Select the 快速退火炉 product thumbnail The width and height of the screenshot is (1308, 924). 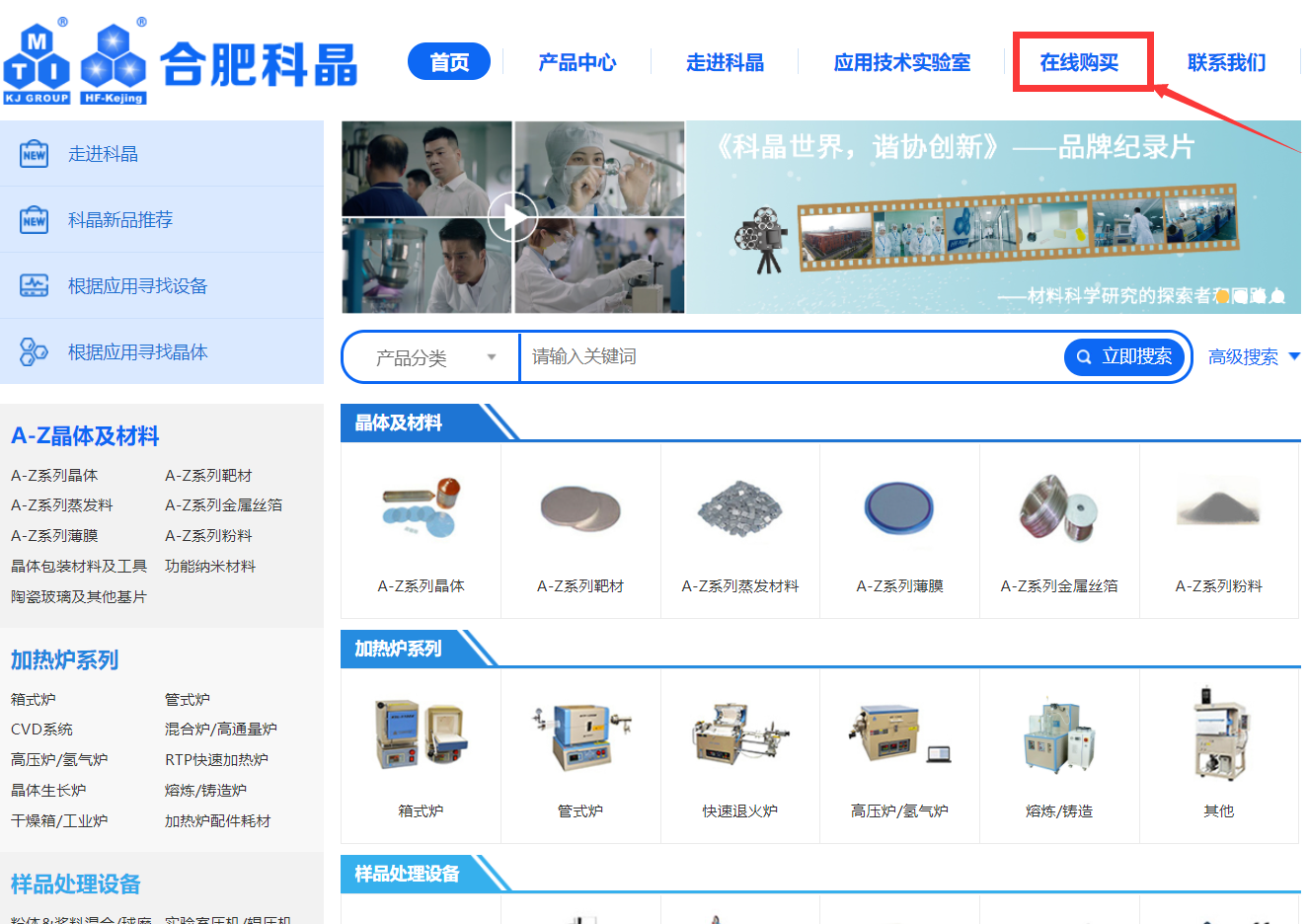[x=739, y=737]
